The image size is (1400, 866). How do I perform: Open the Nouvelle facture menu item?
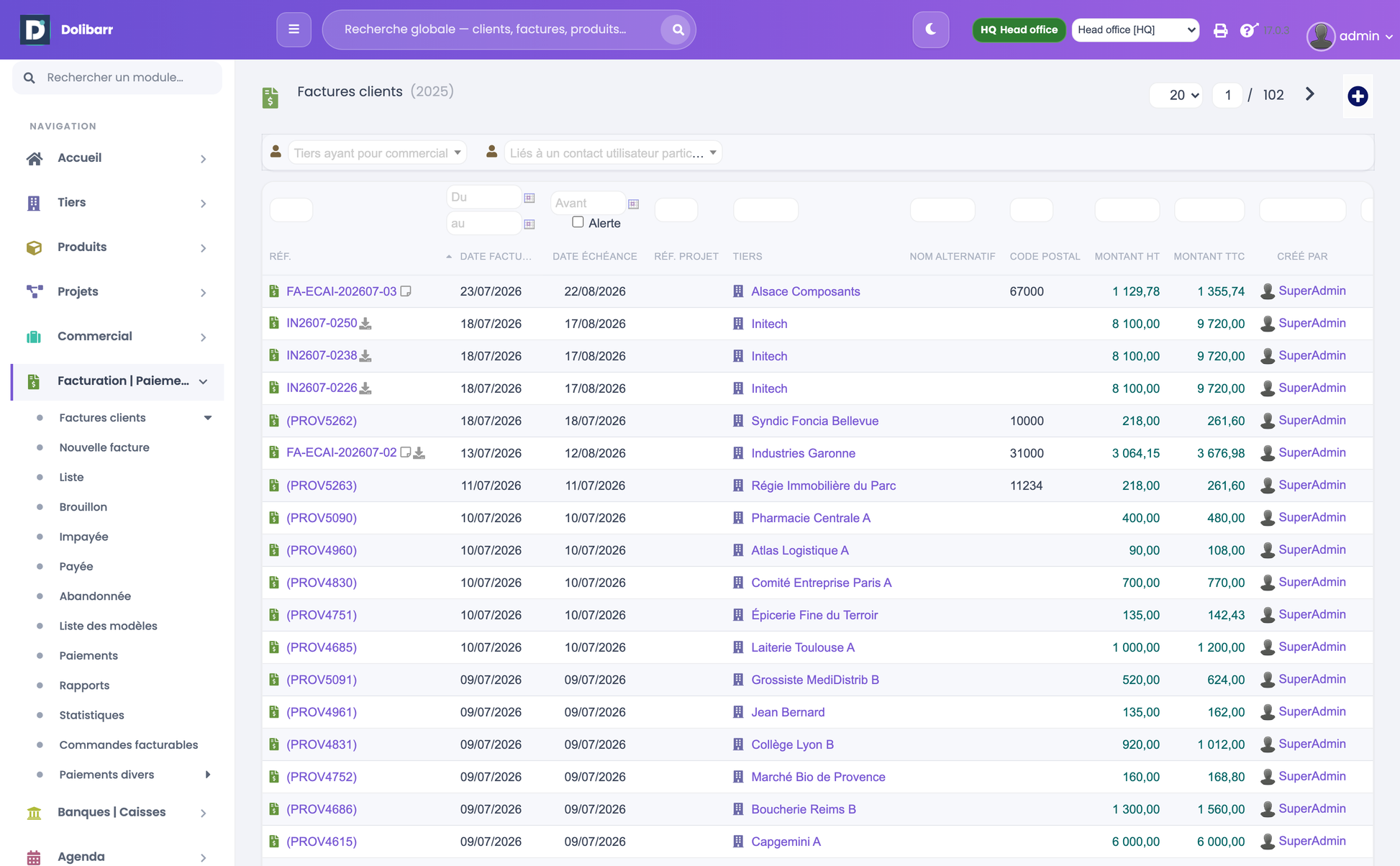(104, 447)
